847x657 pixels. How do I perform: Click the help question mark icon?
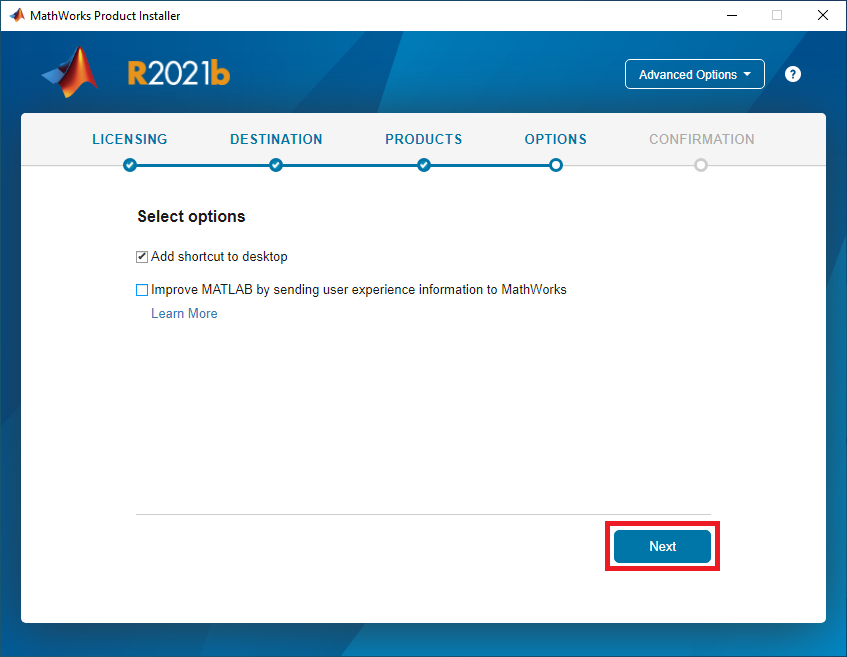[x=793, y=74]
